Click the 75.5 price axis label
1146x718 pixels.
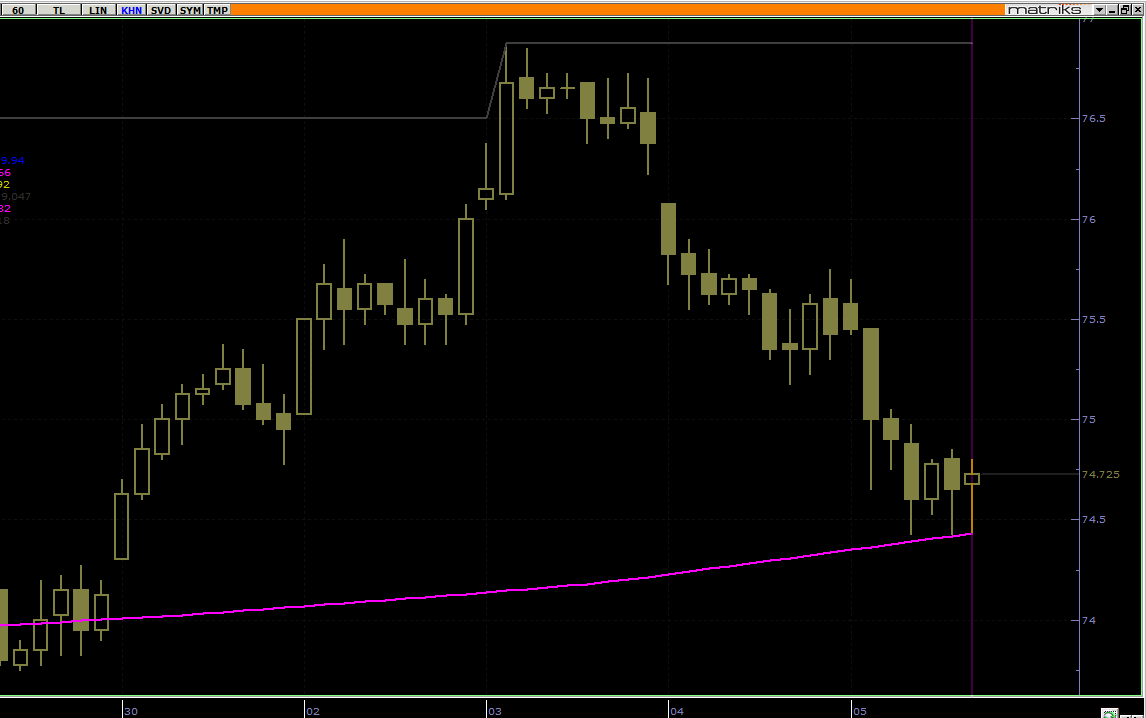pos(1093,320)
